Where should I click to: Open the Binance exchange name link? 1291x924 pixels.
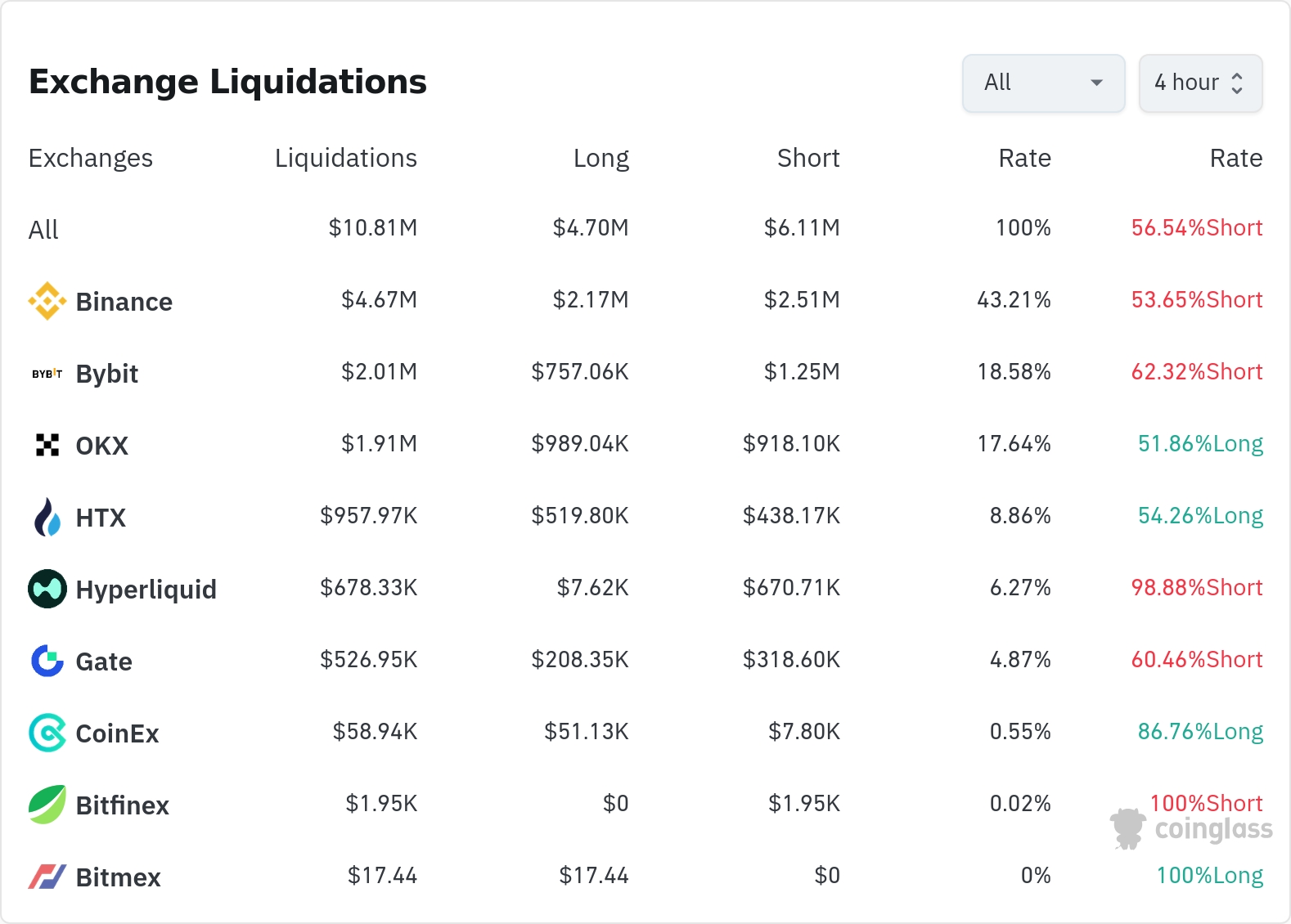click(x=124, y=302)
